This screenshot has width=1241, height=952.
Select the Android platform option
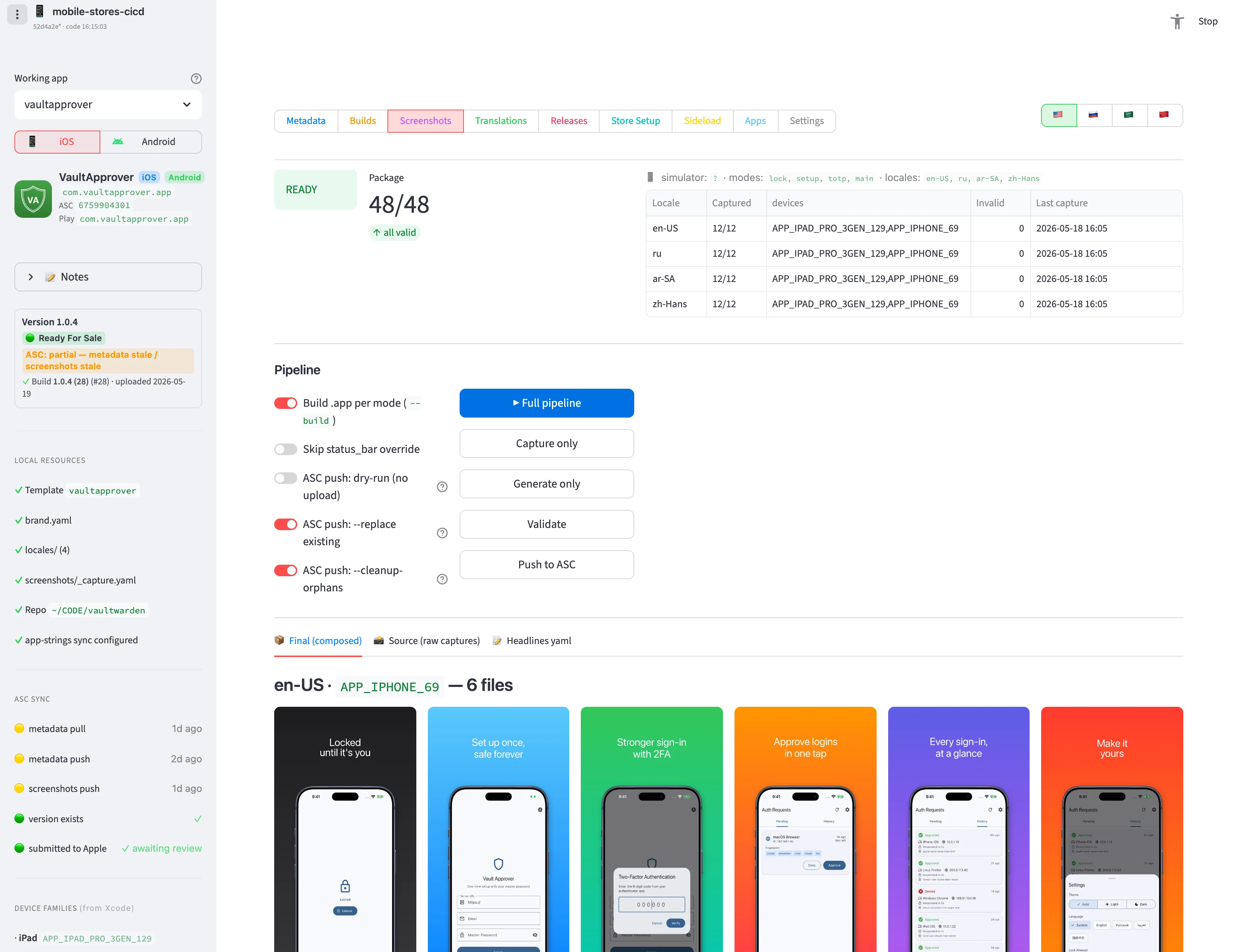pos(151,142)
